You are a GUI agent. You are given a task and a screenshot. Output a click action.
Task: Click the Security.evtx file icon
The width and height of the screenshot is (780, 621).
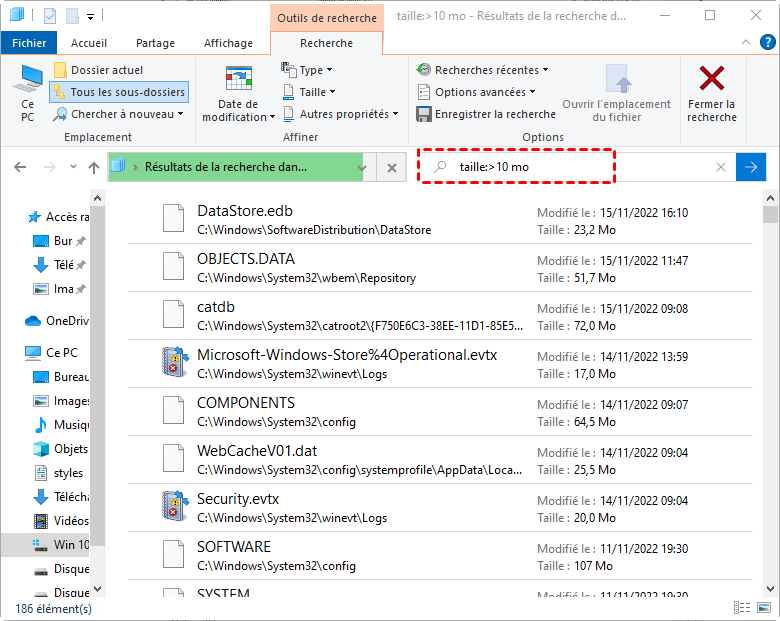175,506
